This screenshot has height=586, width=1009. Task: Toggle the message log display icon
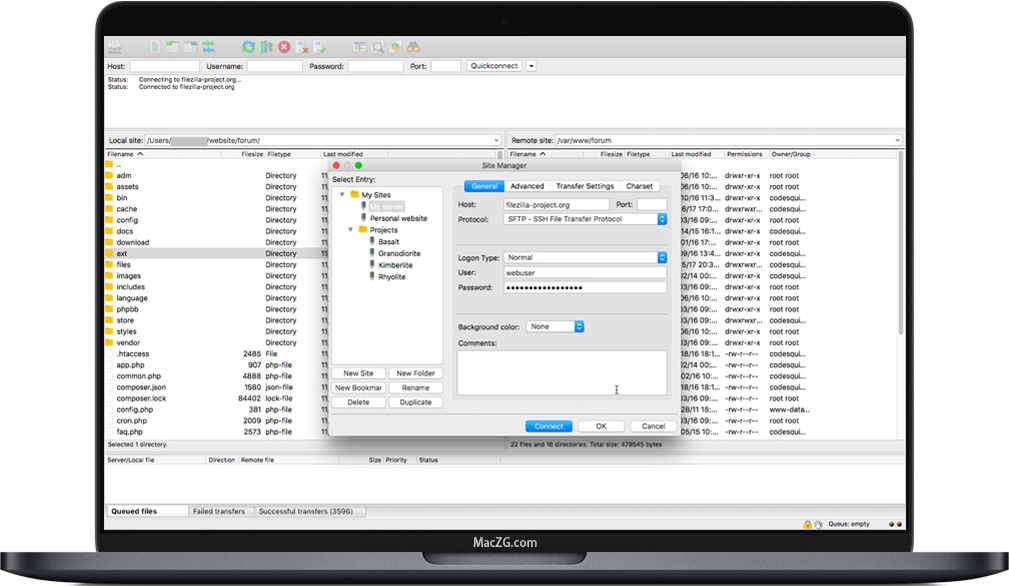click(x=155, y=47)
